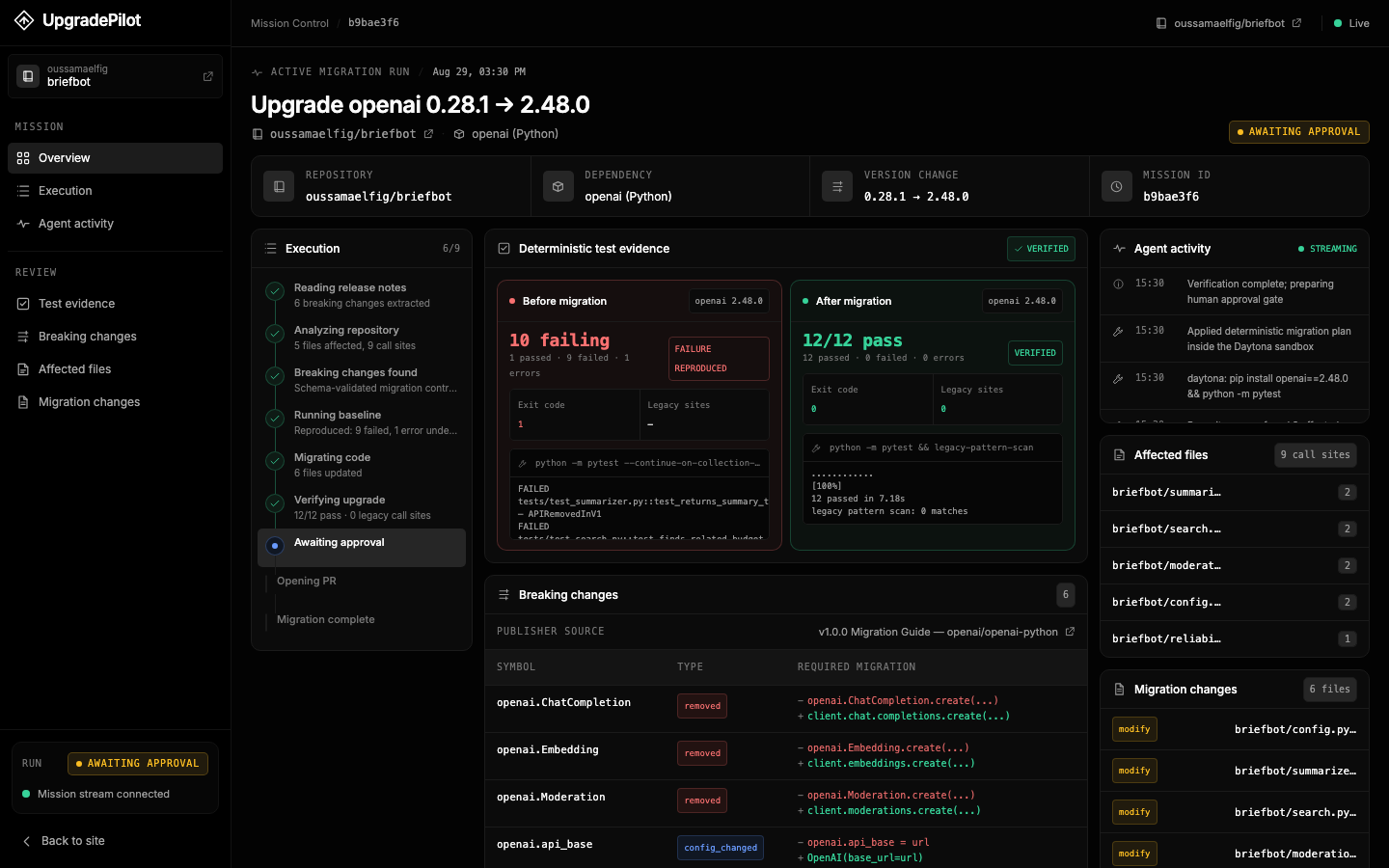Click the removed tag for openai.Embedding
Image resolution: width=1389 pixels, height=868 pixels.
tap(702, 753)
